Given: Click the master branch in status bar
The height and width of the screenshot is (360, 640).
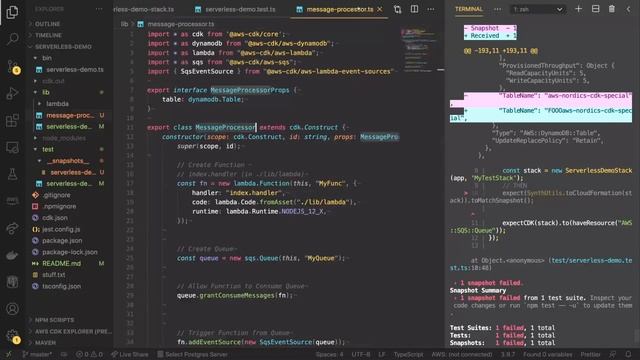Looking at the screenshot, I should [x=37, y=354].
